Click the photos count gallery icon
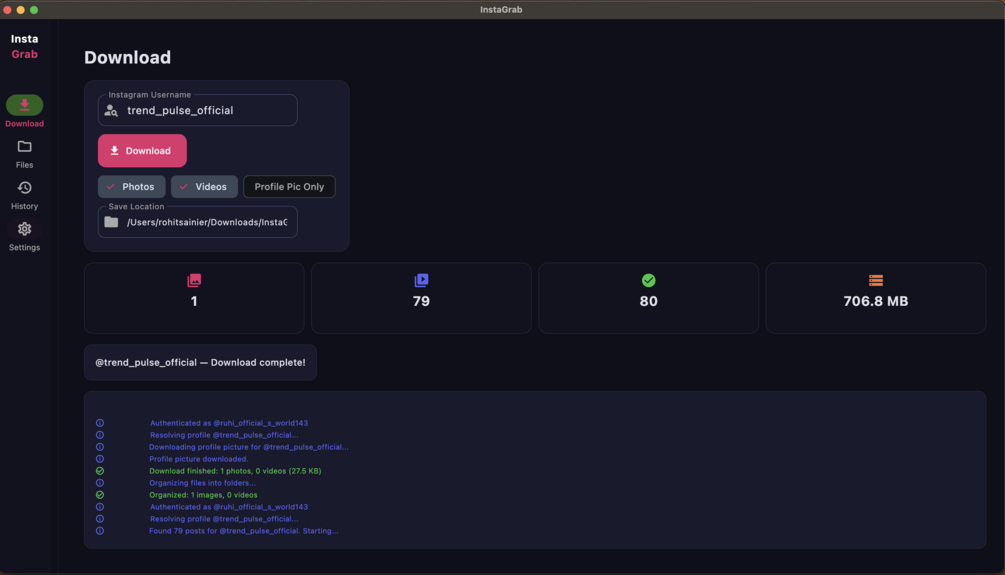The image size is (1005, 575). pos(194,280)
